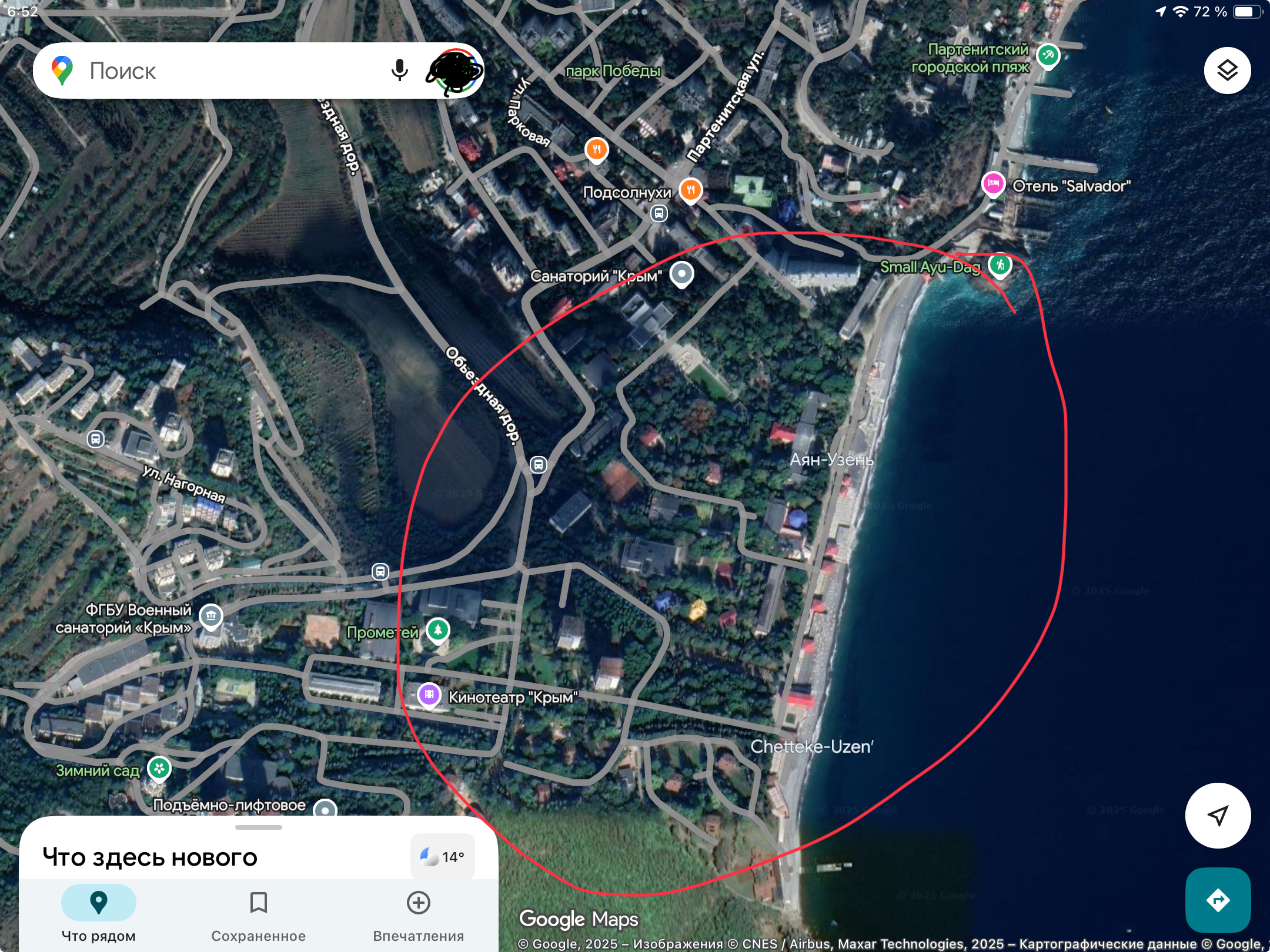Select the Small Ayu-Dag hiking marker
The image size is (1270, 952).
pyautogui.click(x=1000, y=266)
